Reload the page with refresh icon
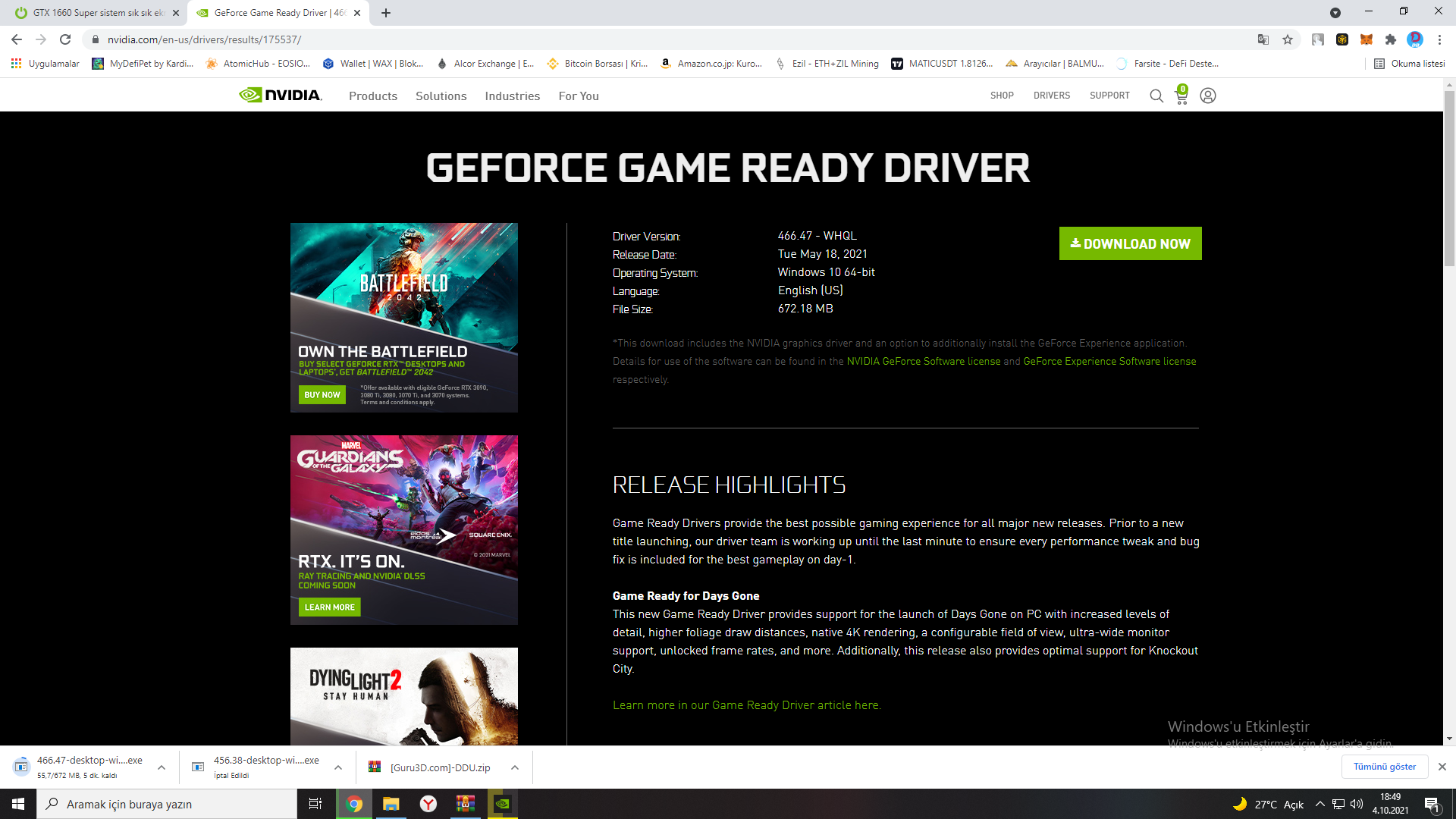This screenshot has height=819, width=1456. [65, 39]
